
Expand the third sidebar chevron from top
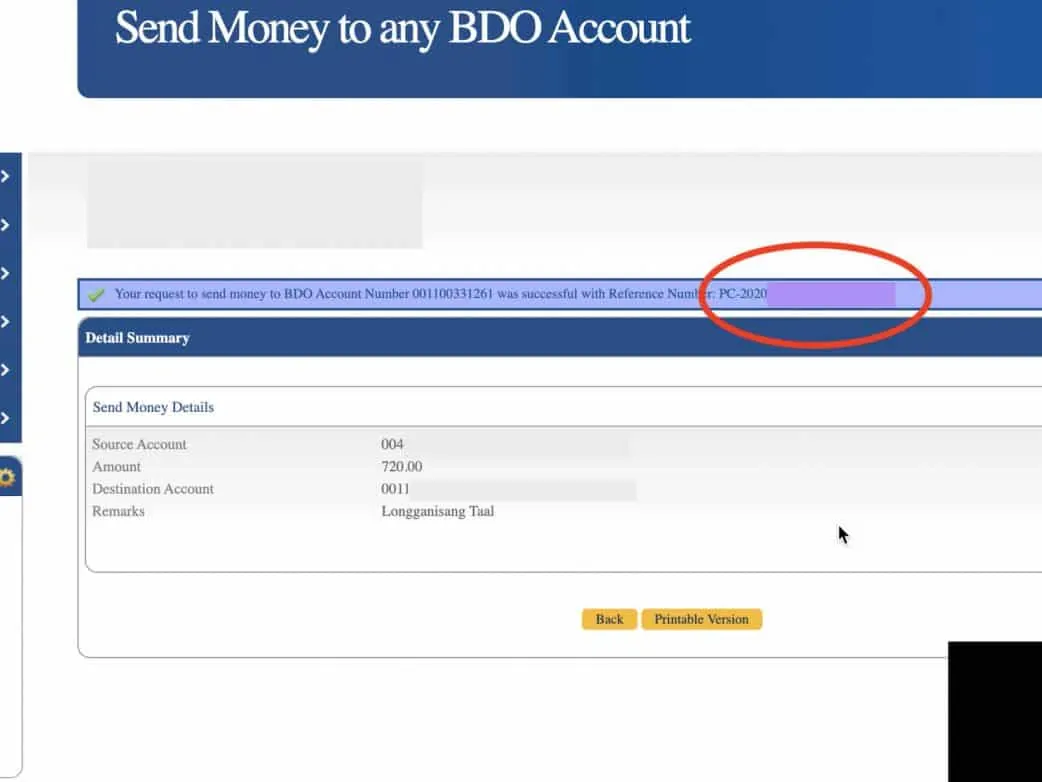6,273
